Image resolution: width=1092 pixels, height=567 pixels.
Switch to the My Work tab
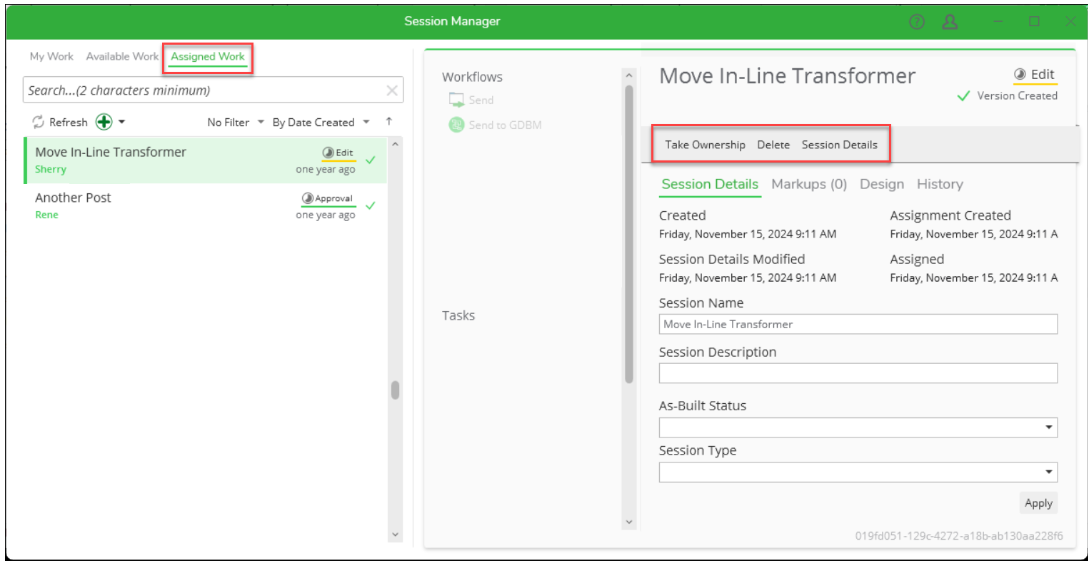52,56
